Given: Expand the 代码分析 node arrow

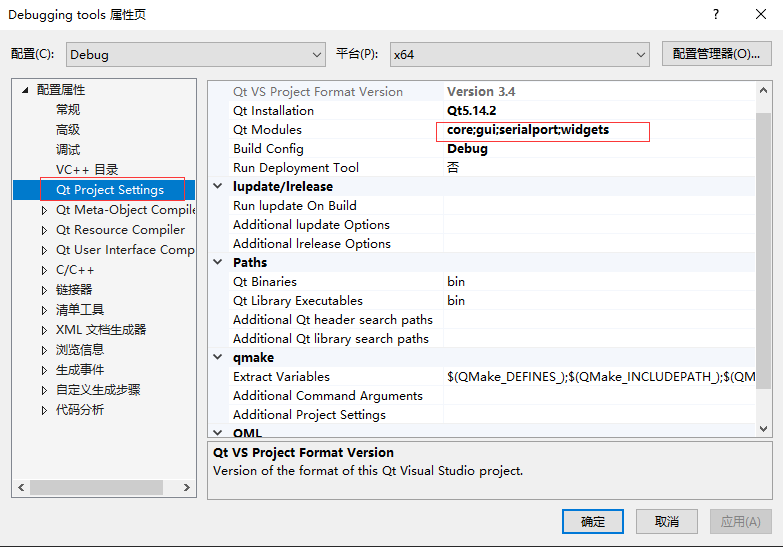Looking at the screenshot, I should pos(44,410).
